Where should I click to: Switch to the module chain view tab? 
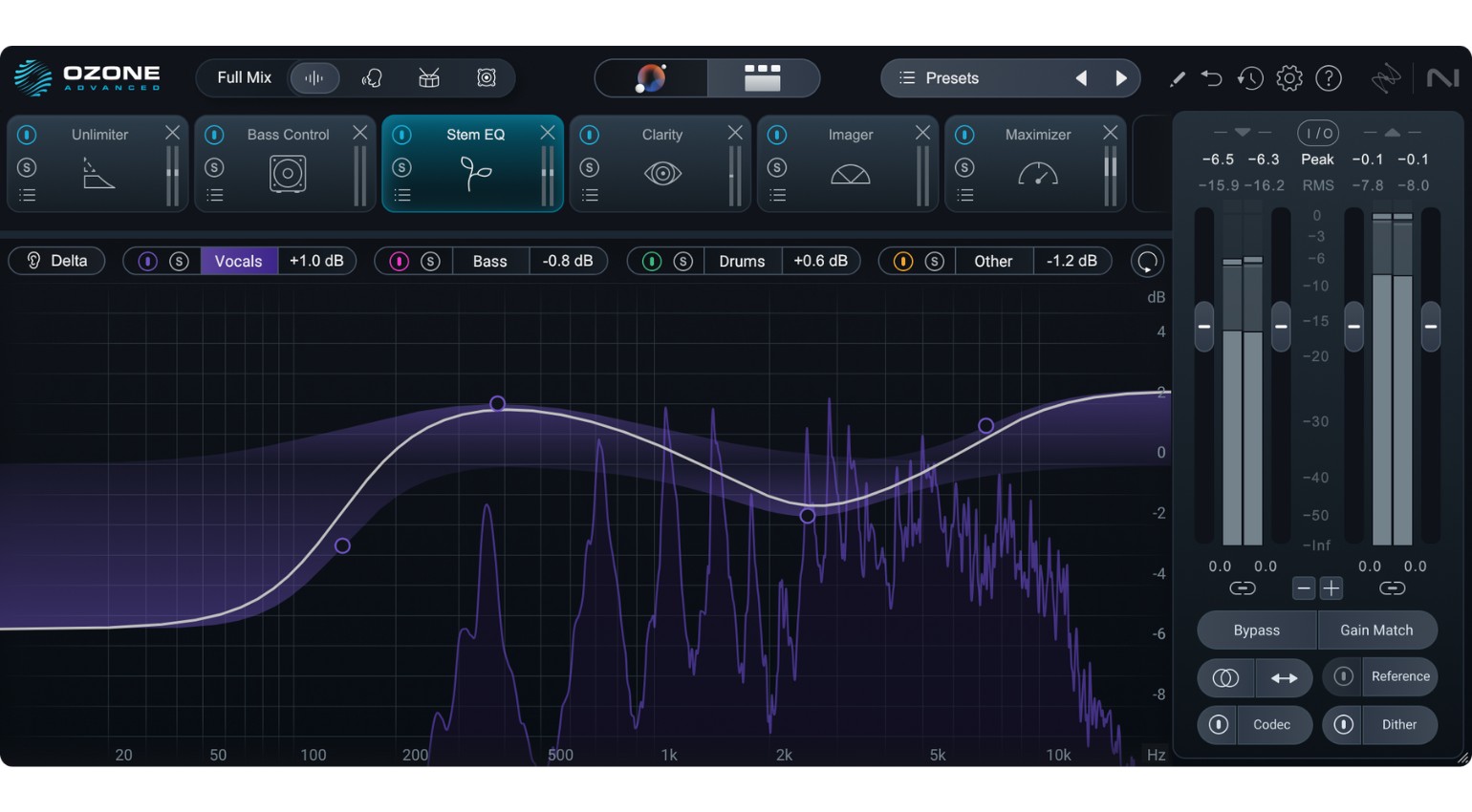click(762, 77)
